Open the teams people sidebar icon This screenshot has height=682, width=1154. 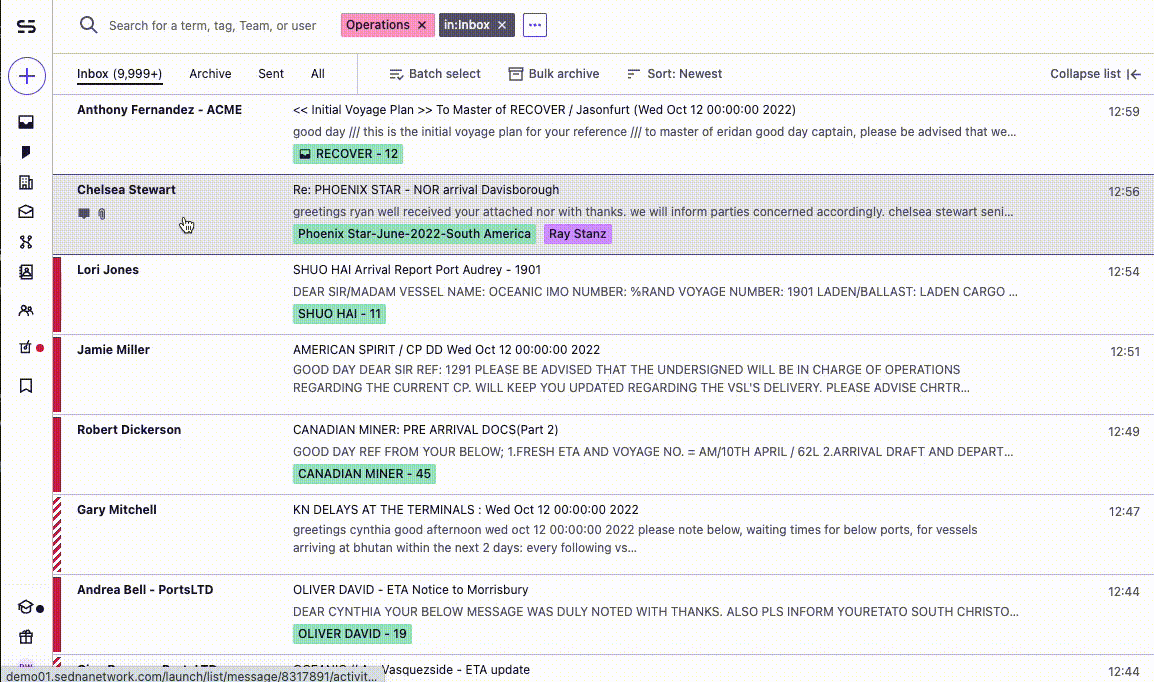(26, 310)
